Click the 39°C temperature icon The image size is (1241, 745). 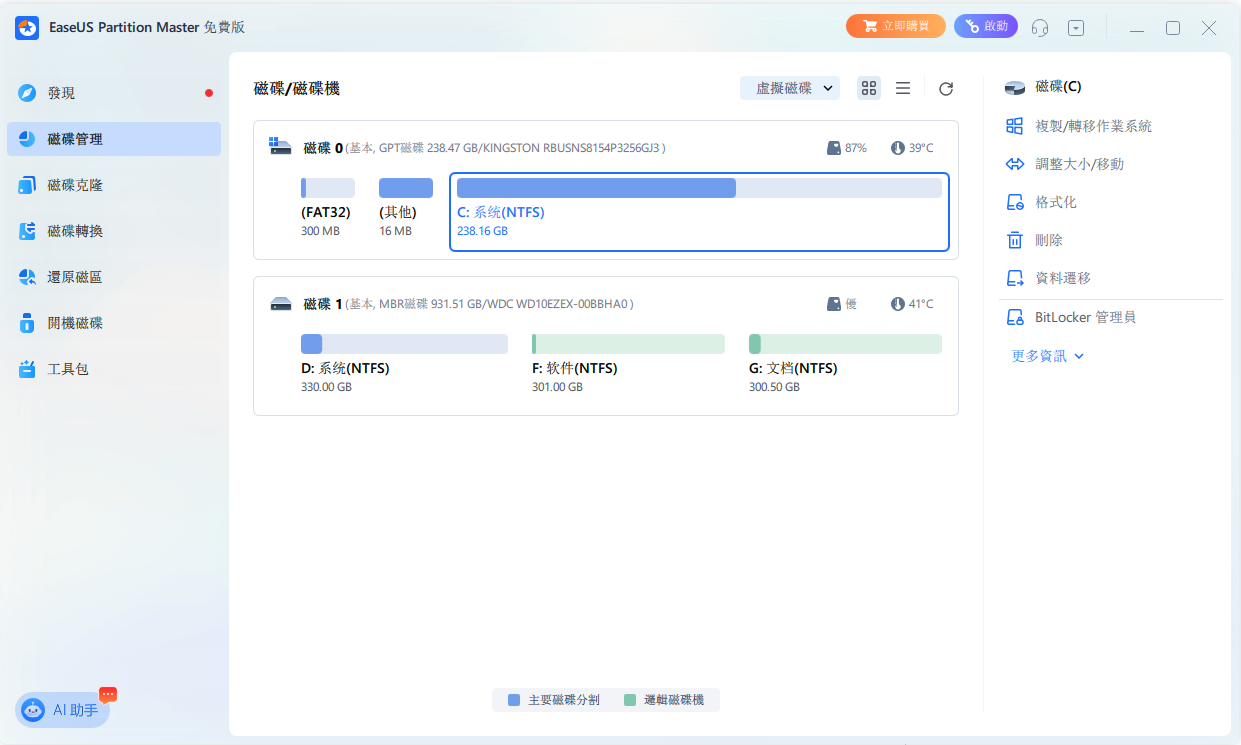click(898, 148)
